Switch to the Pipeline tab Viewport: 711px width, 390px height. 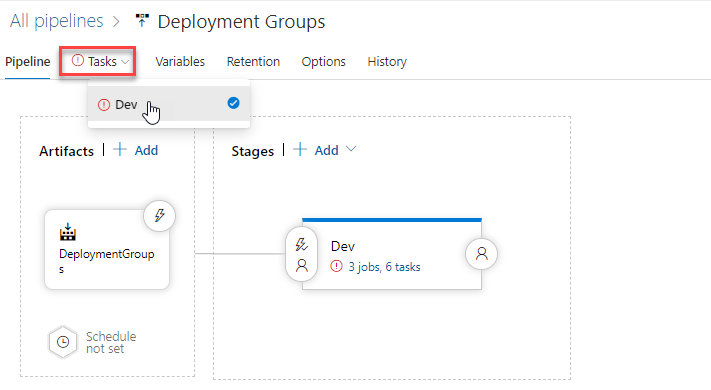[x=28, y=61]
